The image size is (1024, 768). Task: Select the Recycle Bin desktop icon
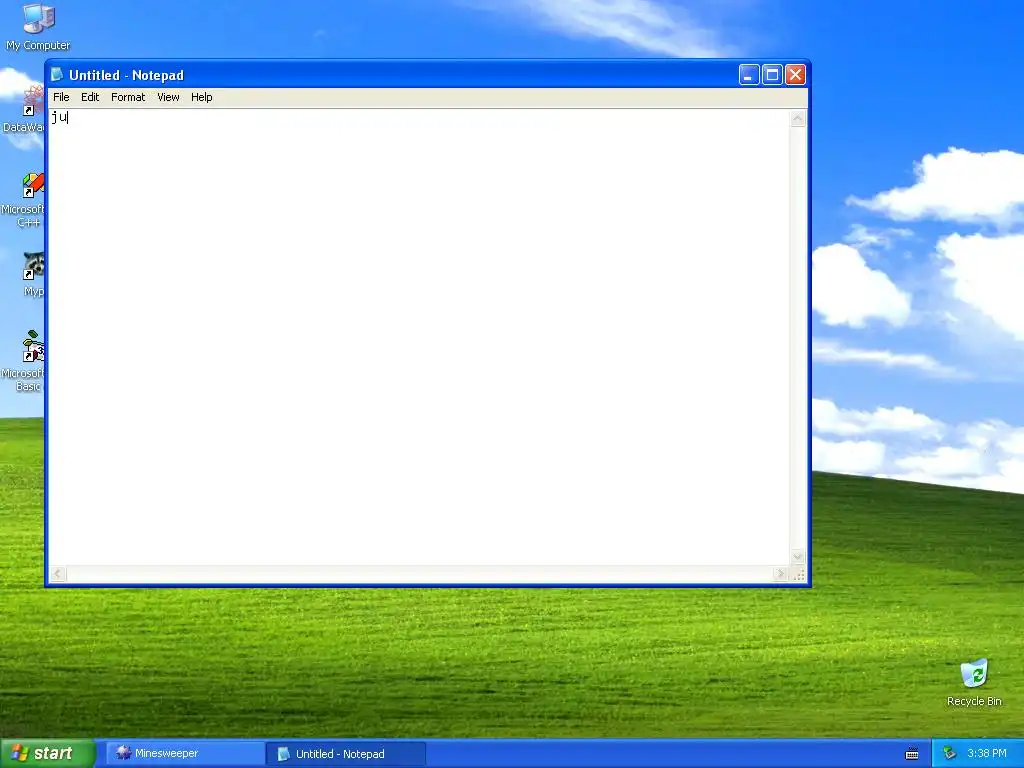974,682
